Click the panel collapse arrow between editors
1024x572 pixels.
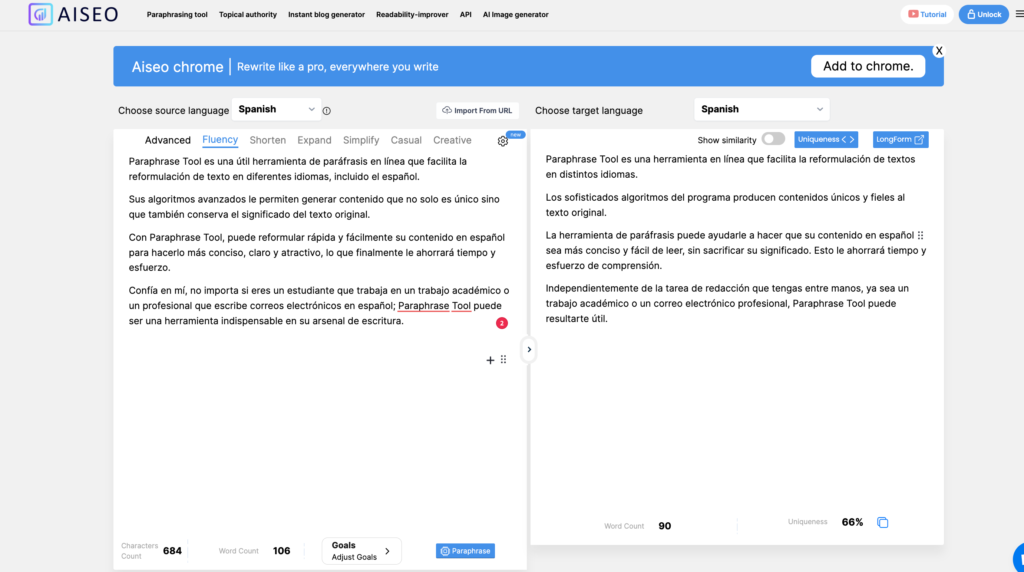[x=529, y=349]
